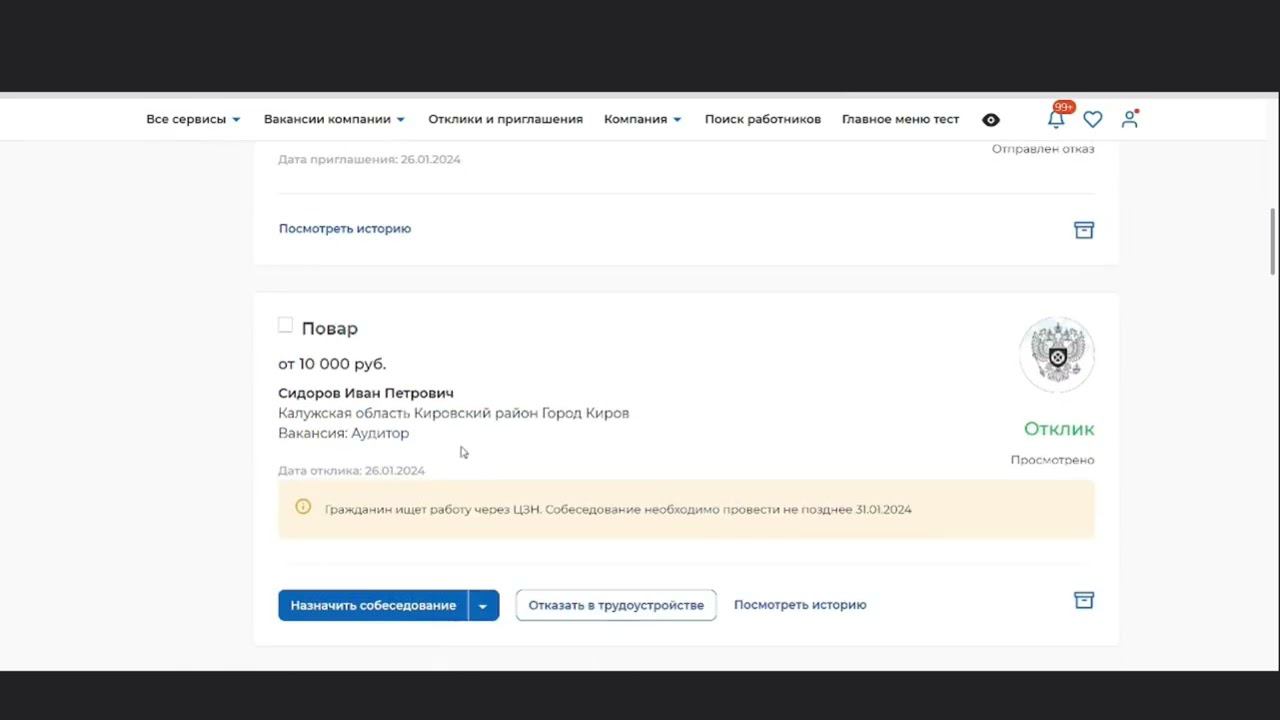This screenshot has height=720, width=1280.
Task: Click Отказать в трудоустройстве button
Action: [616, 605]
